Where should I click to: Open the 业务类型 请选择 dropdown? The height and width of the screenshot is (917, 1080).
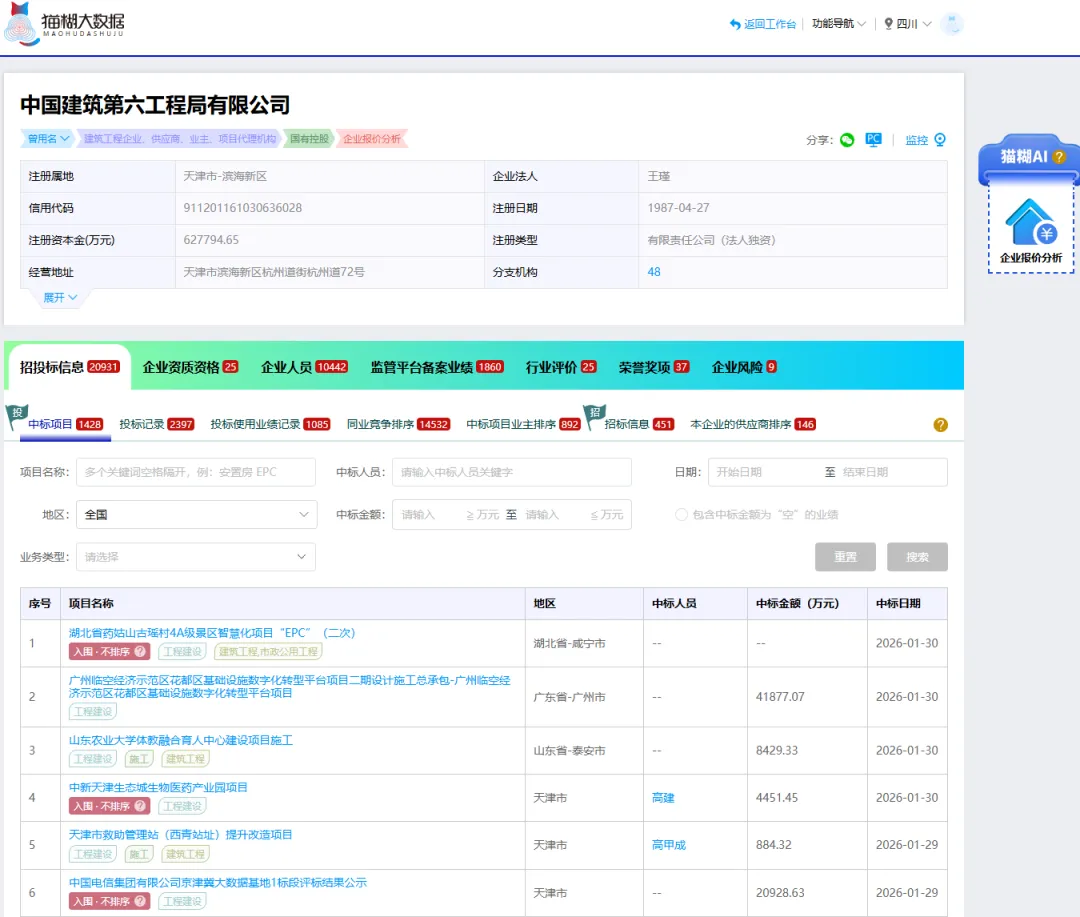(x=196, y=557)
